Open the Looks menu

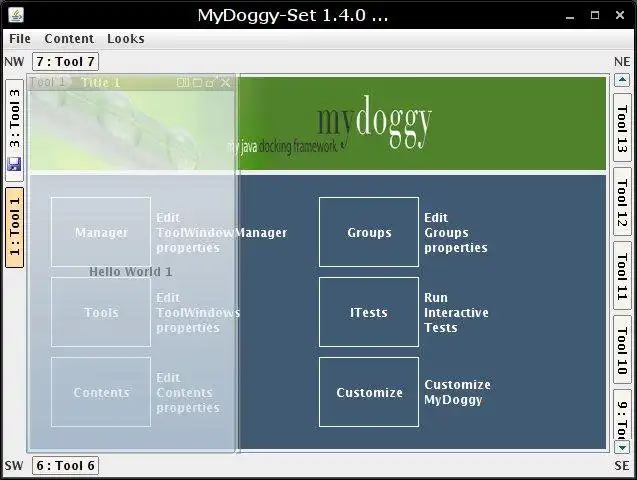click(x=126, y=39)
